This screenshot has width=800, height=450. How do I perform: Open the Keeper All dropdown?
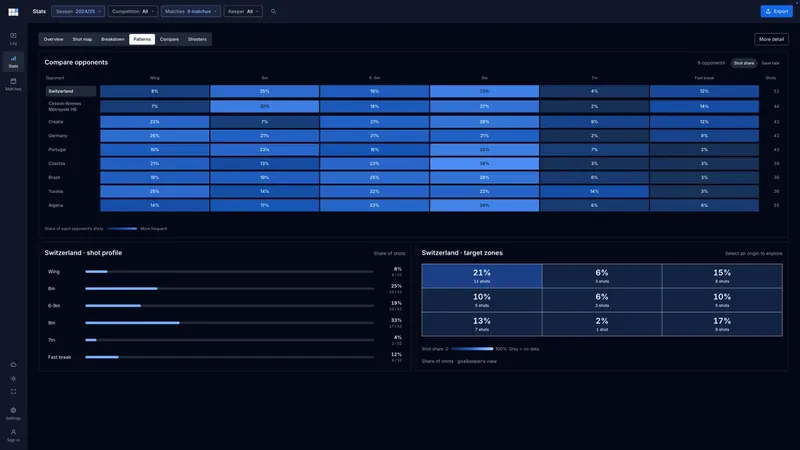click(243, 11)
